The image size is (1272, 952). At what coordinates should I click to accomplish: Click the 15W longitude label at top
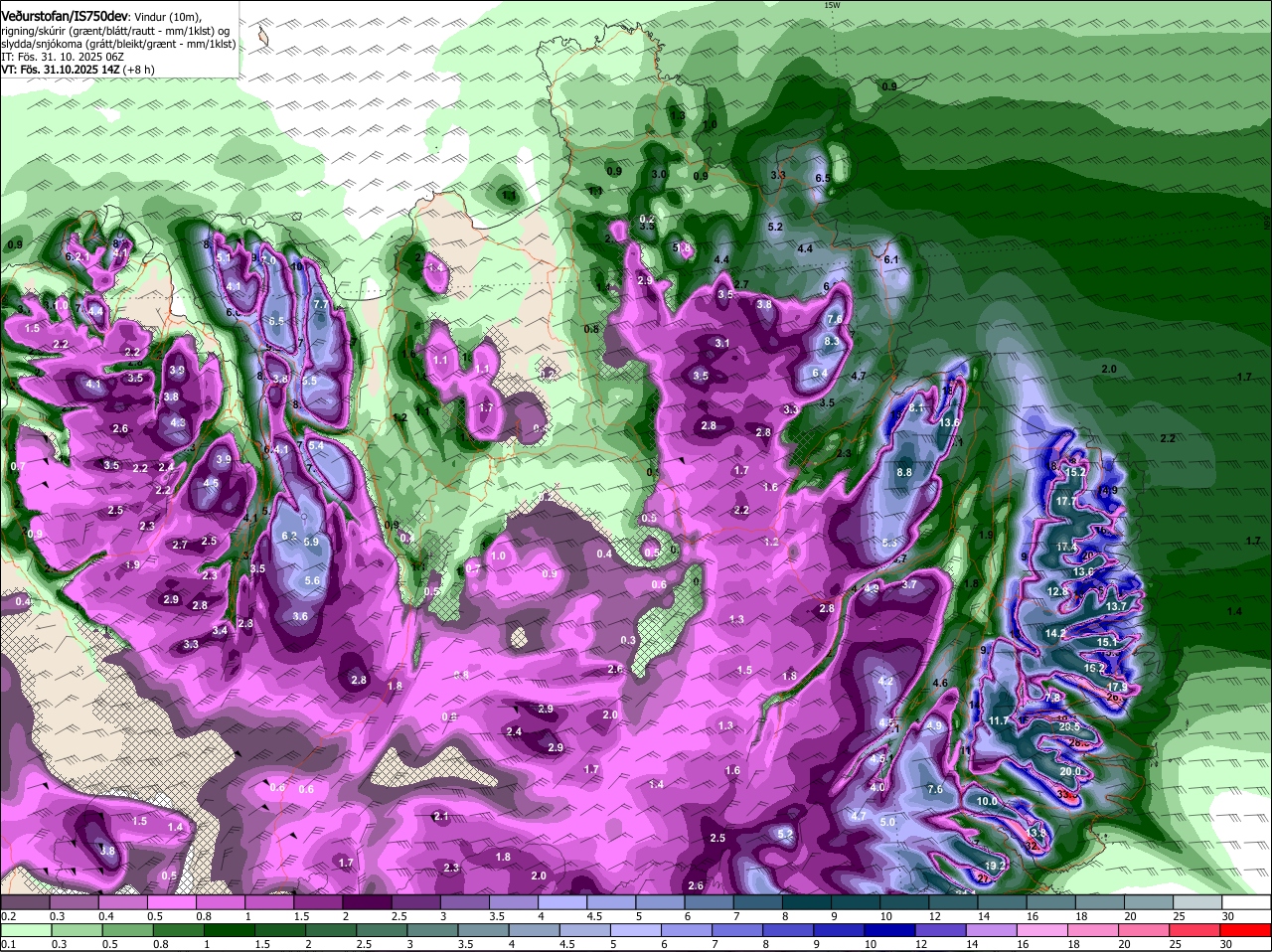(x=832, y=5)
